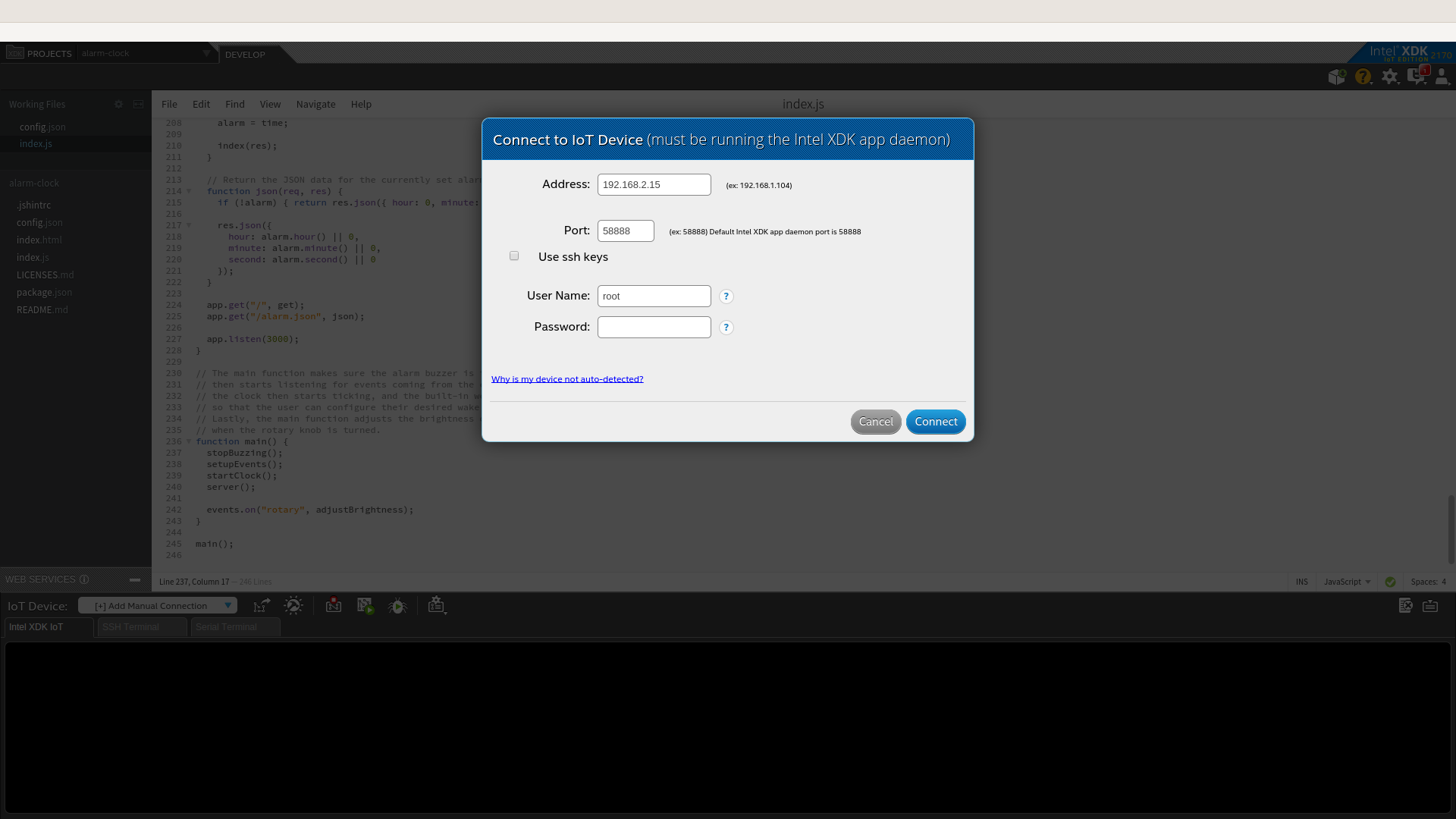Open the notifications speech bubble icon

click(x=1417, y=76)
